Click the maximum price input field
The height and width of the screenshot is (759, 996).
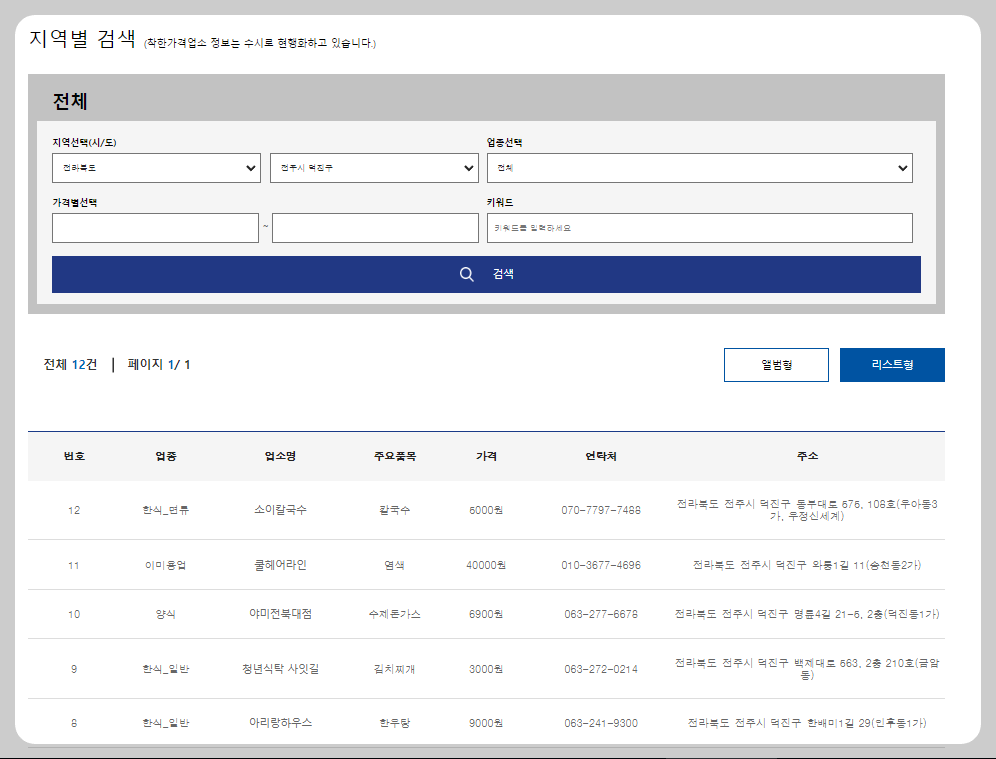[x=374, y=227]
